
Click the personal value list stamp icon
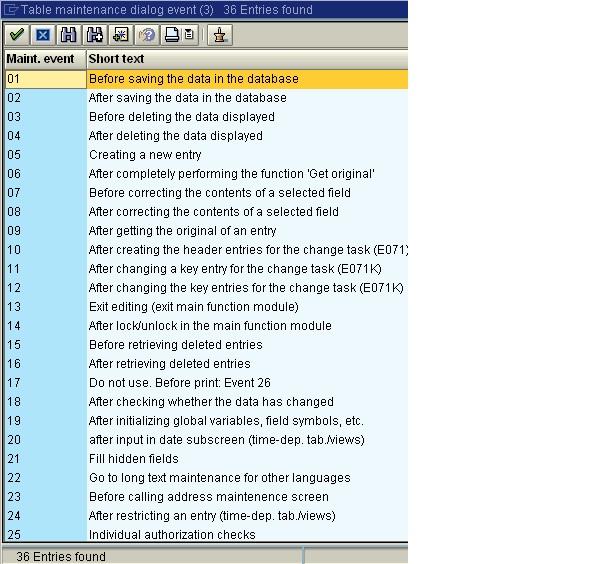pos(220,35)
